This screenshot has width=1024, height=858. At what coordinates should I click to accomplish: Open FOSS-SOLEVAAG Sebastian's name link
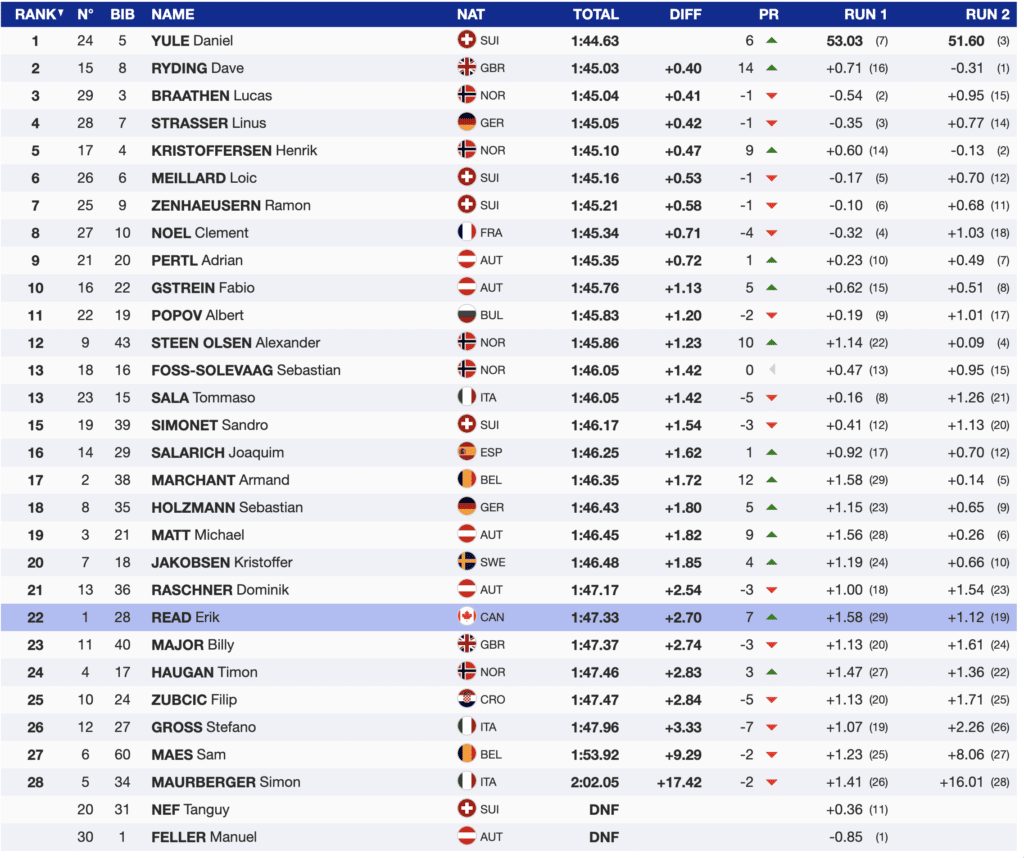[245, 370]
